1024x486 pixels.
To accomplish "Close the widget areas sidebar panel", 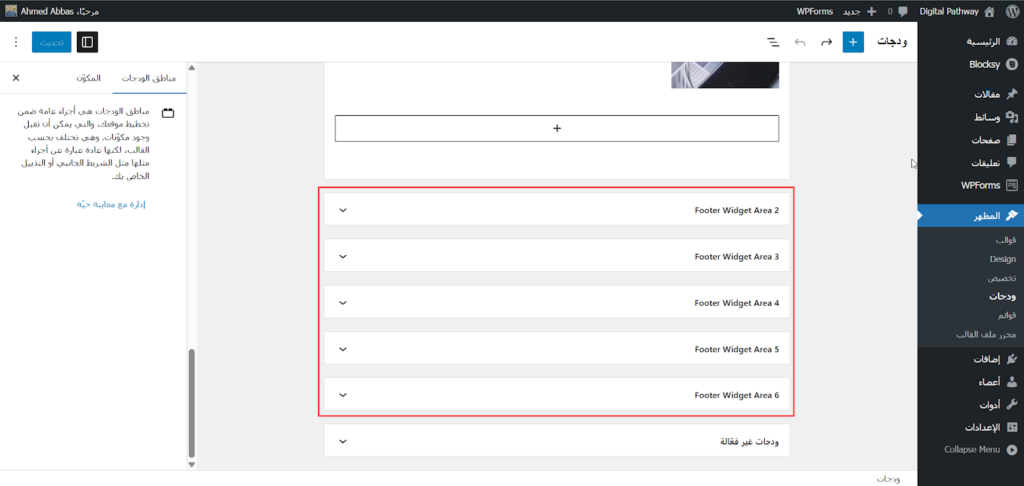I will point(16,77).
